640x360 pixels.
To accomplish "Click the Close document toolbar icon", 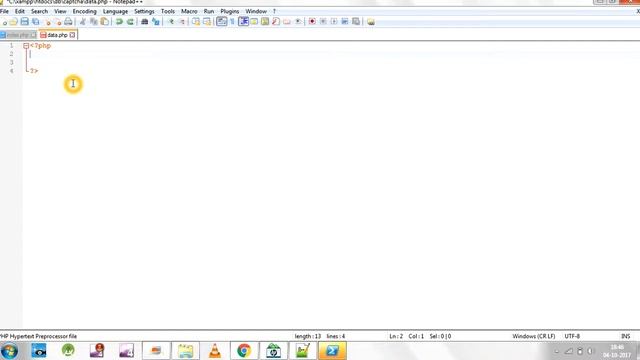I will tap(47, 22).
